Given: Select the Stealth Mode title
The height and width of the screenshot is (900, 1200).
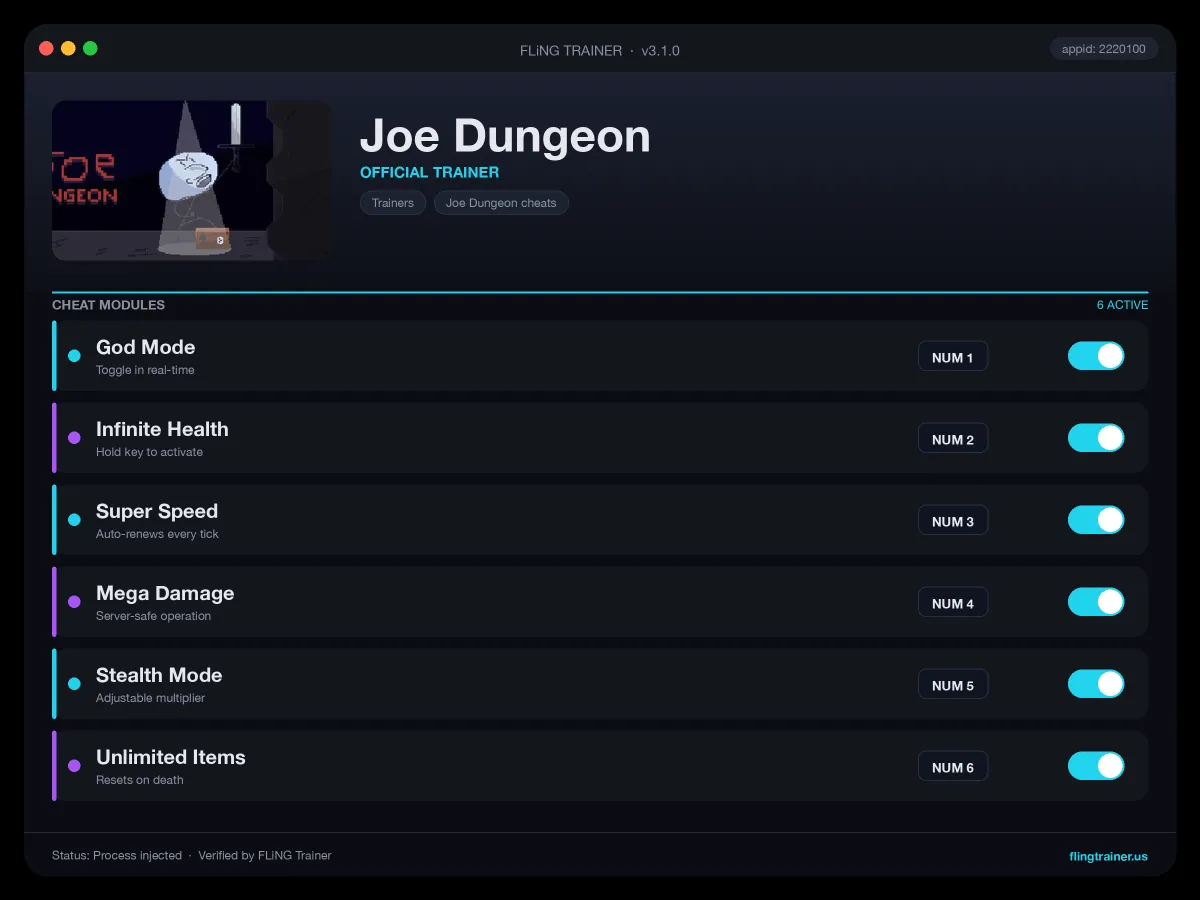Looking at the screenshot, I should [x=159, y=675].
